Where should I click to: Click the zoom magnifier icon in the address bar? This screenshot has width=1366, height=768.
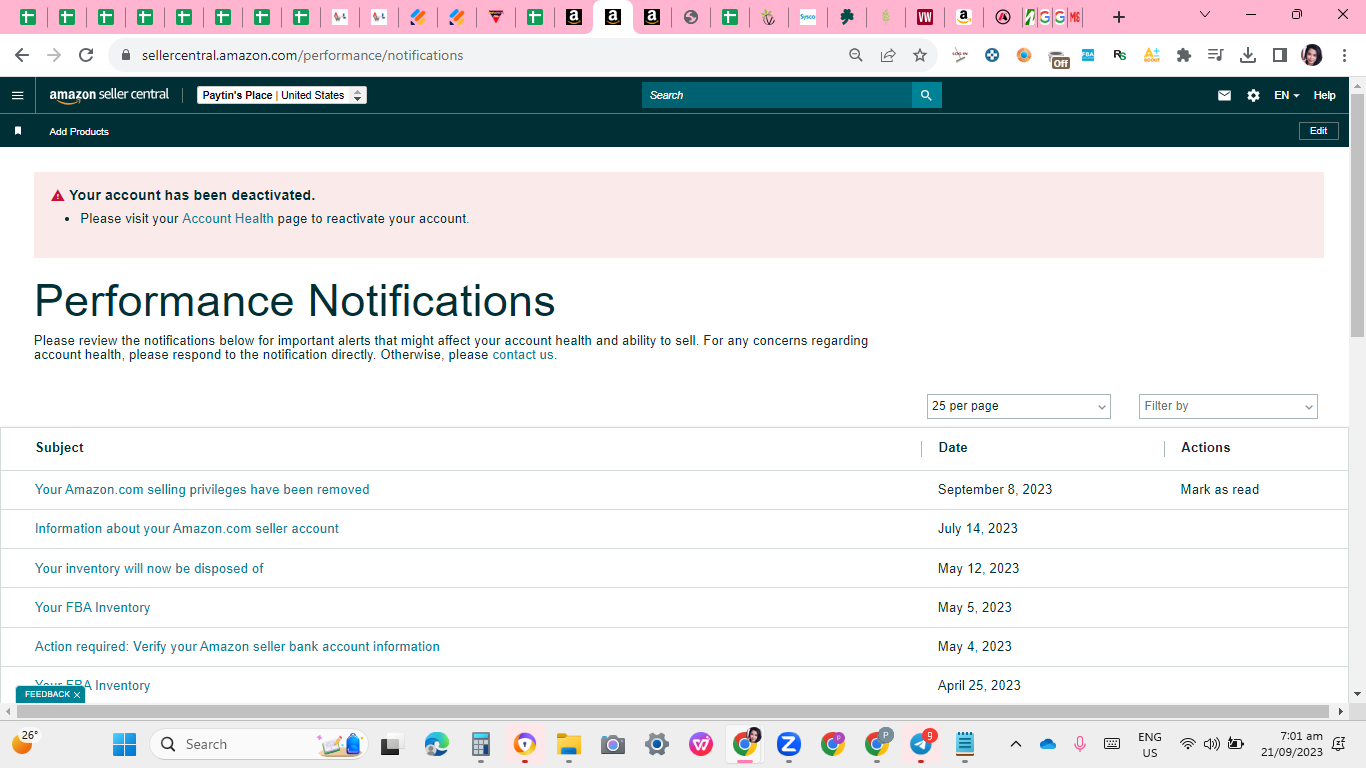[856, 55]
